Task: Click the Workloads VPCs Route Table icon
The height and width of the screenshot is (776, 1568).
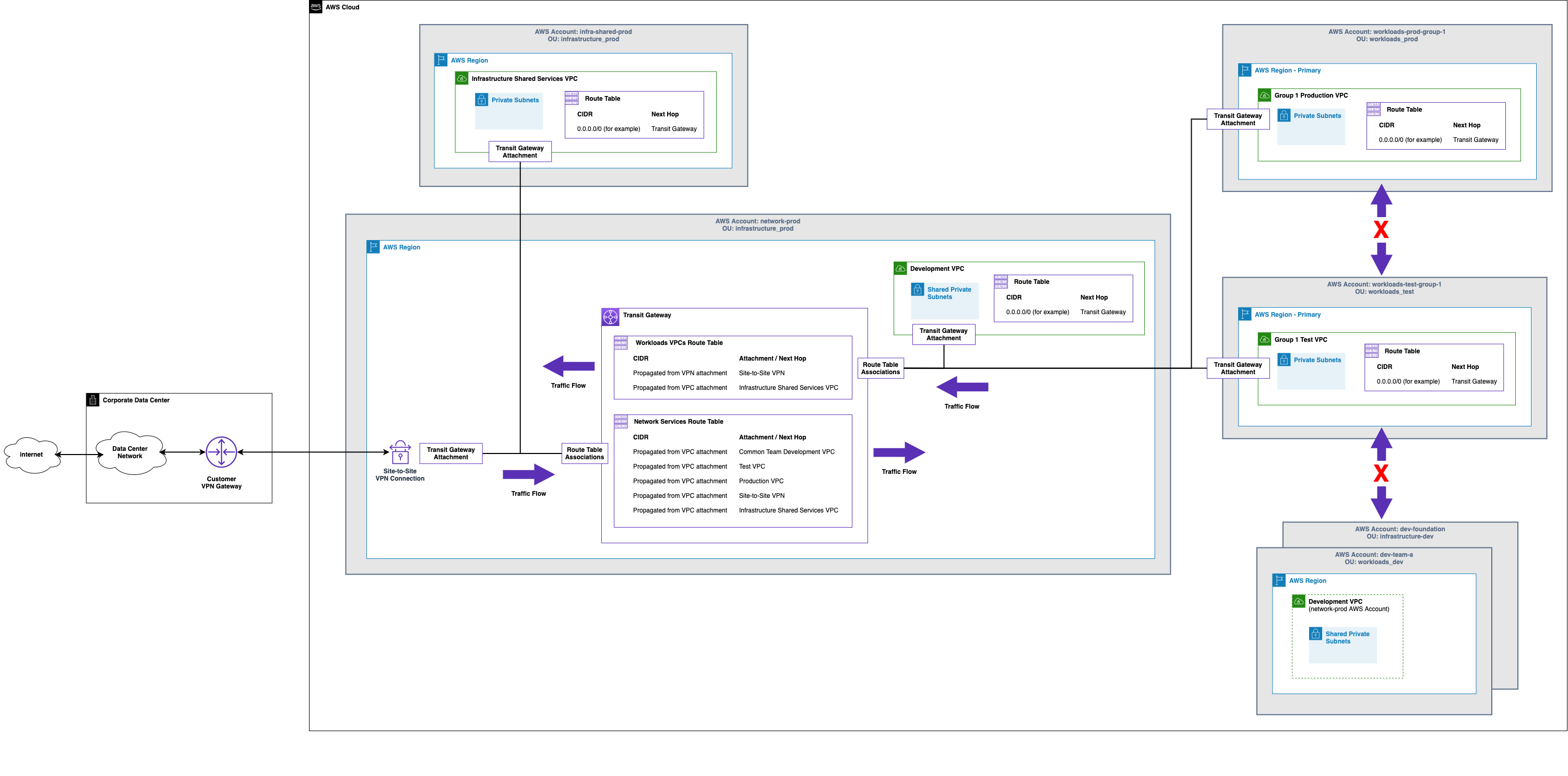Action: [620, 343]
